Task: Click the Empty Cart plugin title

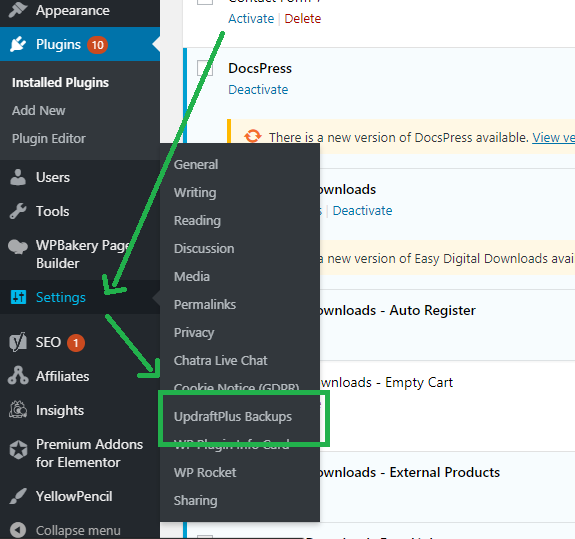Action: click(x=387, y=382)
